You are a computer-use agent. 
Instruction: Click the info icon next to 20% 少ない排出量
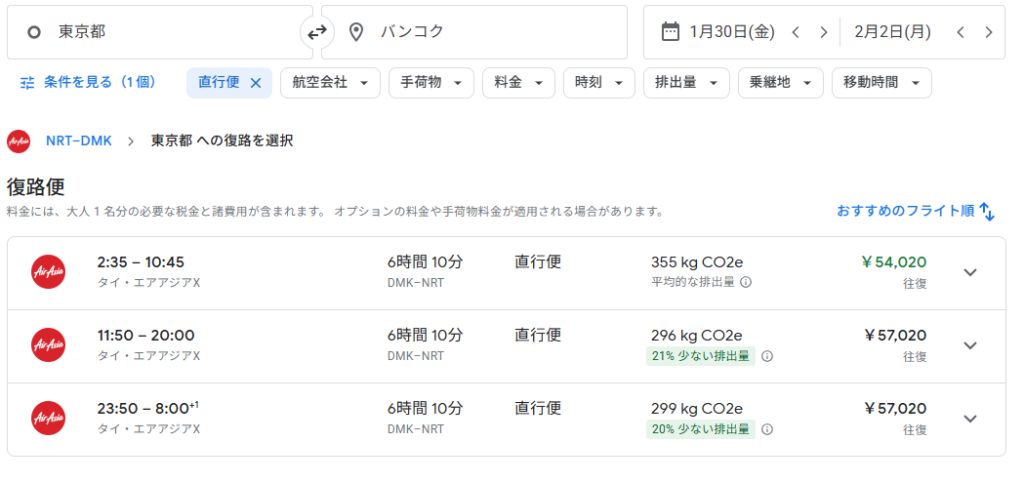point(767,429)
